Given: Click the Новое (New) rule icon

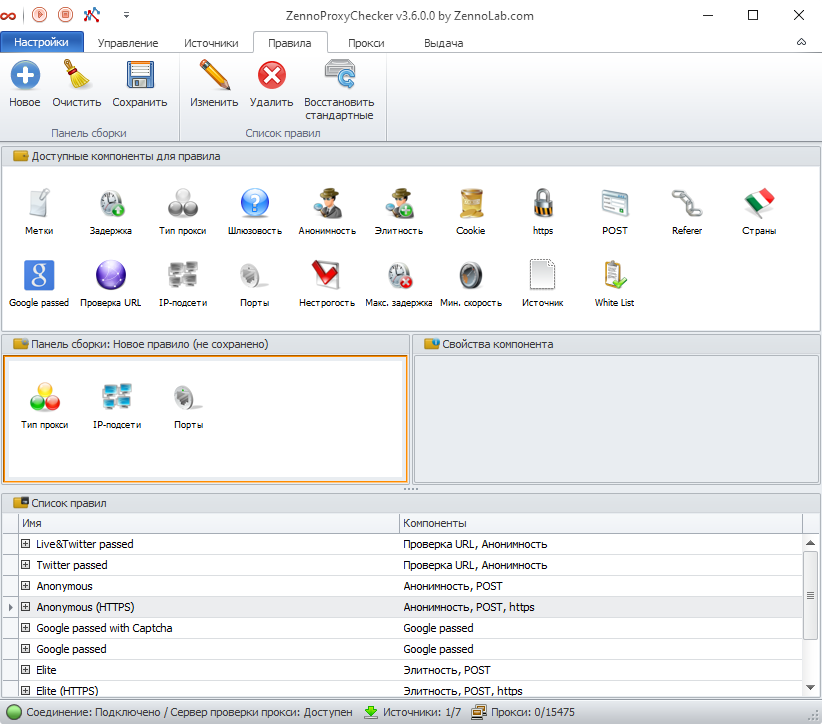Looking at the screenshot, I should [x=25, y=77].
